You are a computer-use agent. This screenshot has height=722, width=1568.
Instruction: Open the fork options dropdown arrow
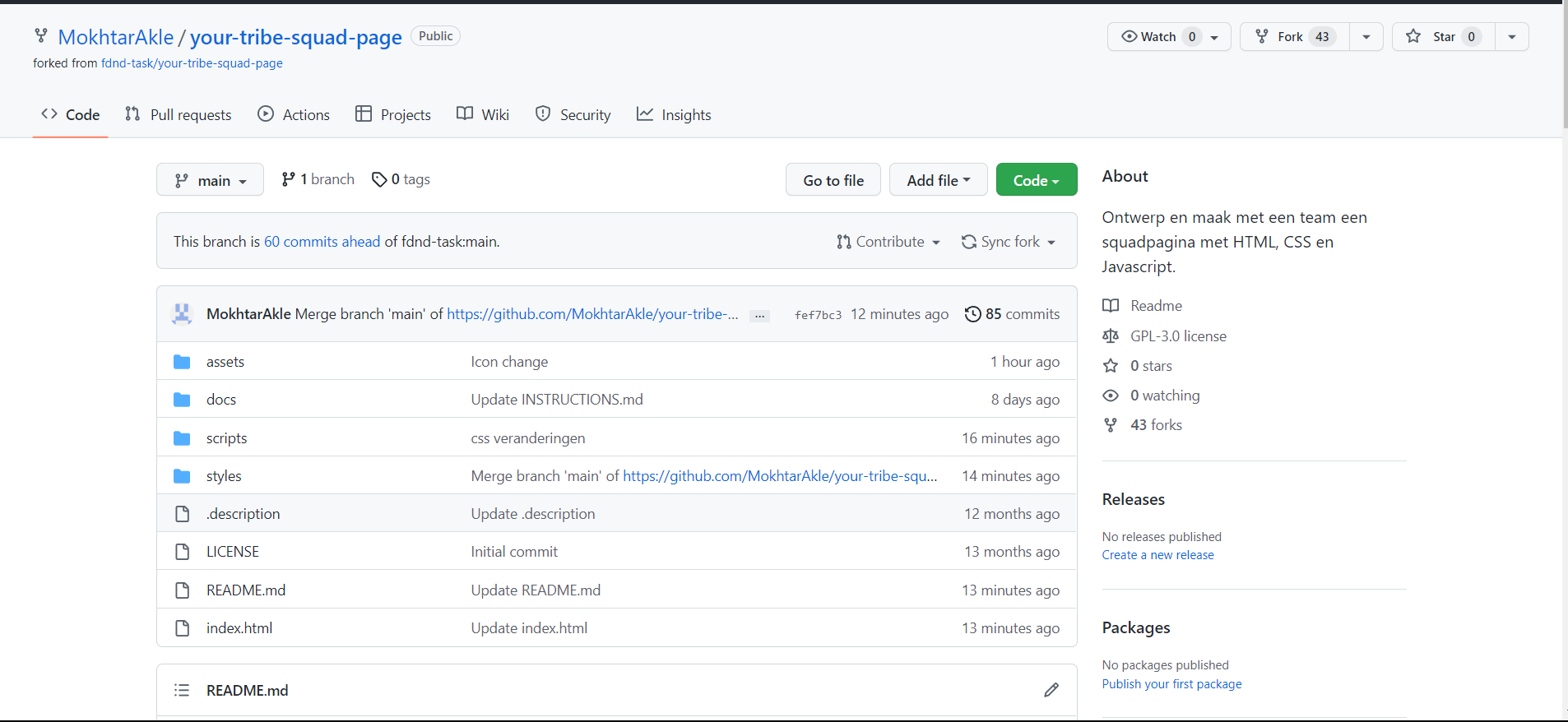pos(1366,36)
